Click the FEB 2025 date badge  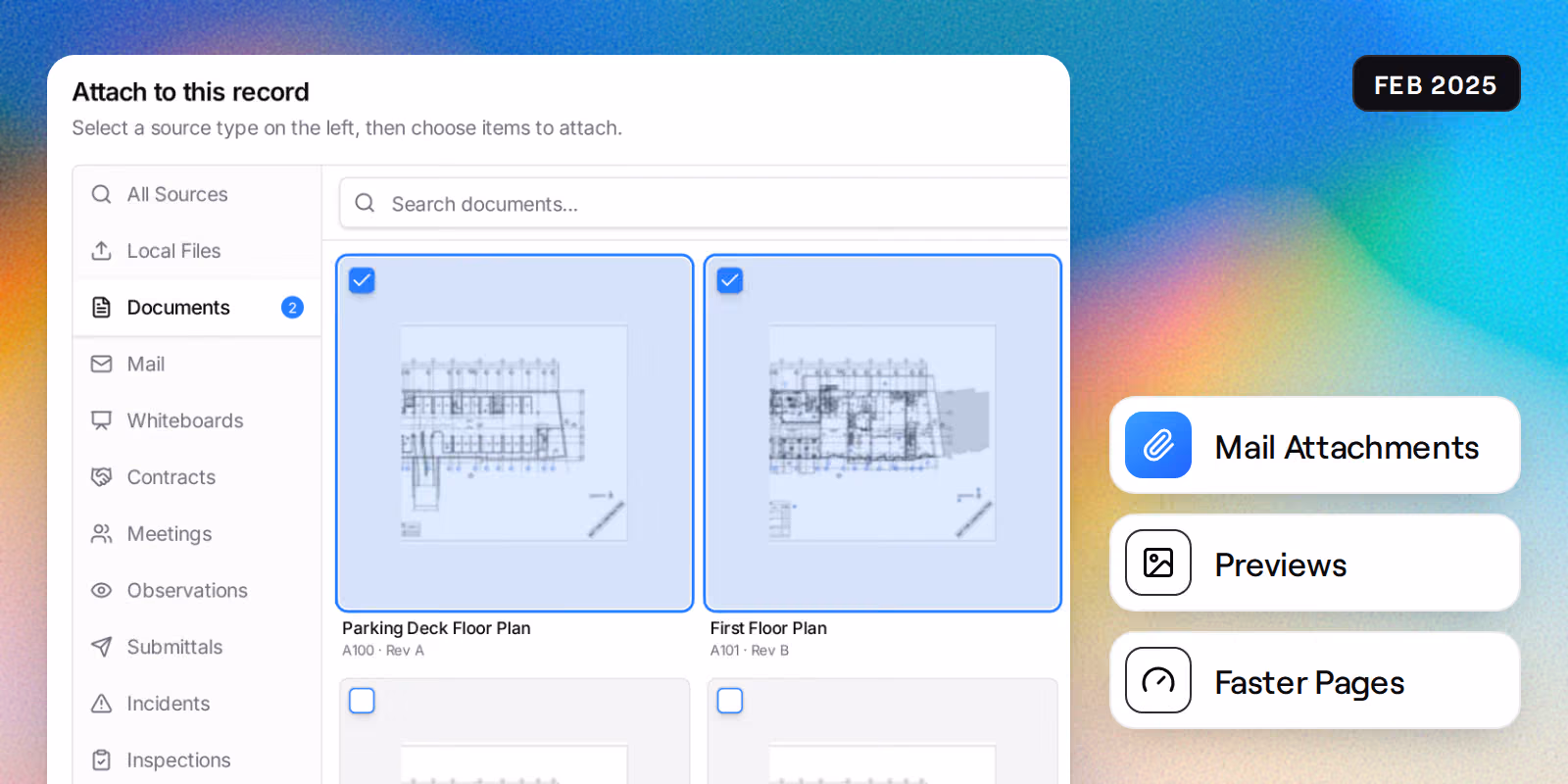coord(1437,83)
